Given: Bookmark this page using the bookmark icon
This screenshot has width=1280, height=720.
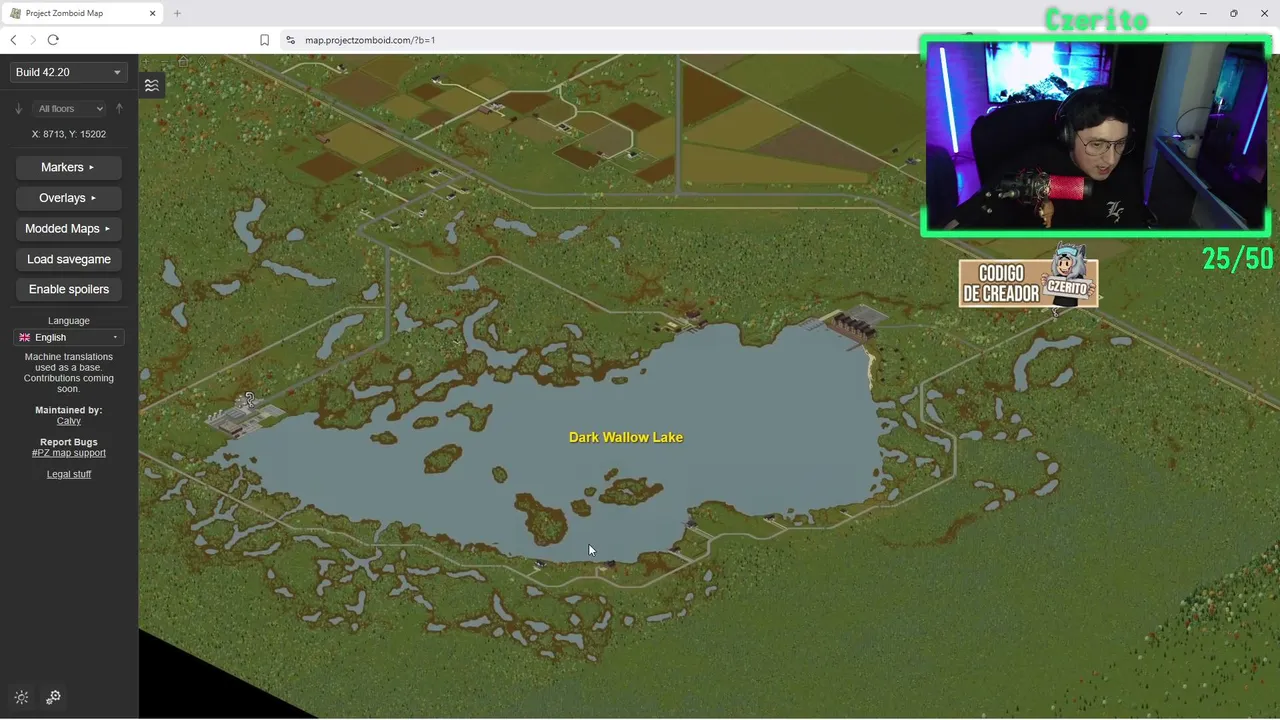Looking at the screenshot, I should (x=265, y=40).
